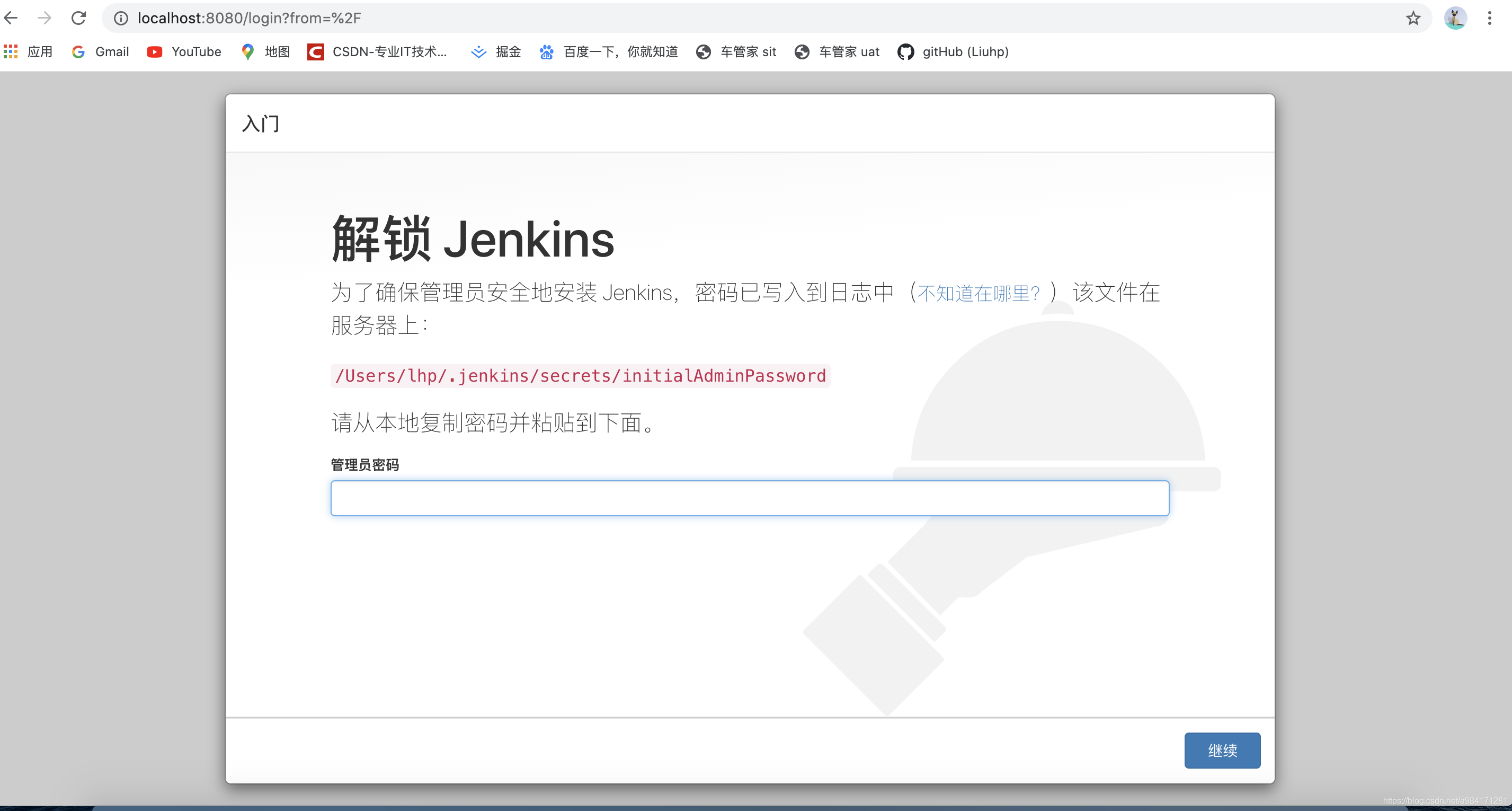This screenshot has height=811, width=1512.
Task: Click the 不知道在哪里? help link
Action: point(979,293)
